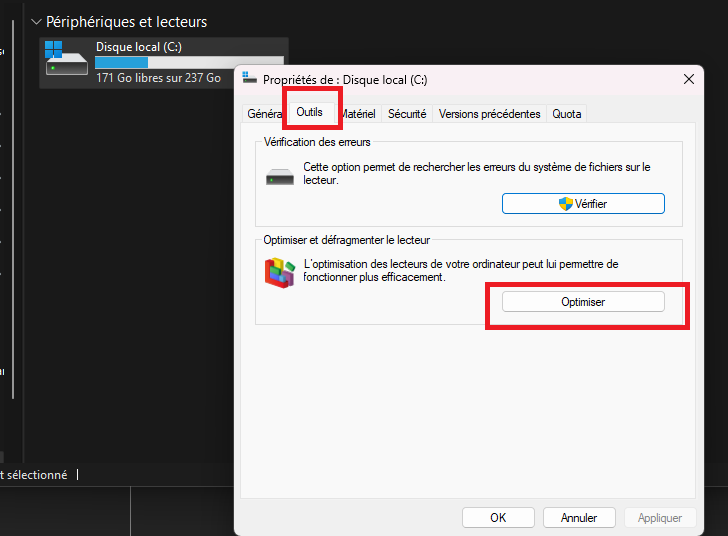Viewport: 728px width, 536px height.
Task: Collapse the Périphériques et lecteurs section chevron
Action: [x=37, y=21]
